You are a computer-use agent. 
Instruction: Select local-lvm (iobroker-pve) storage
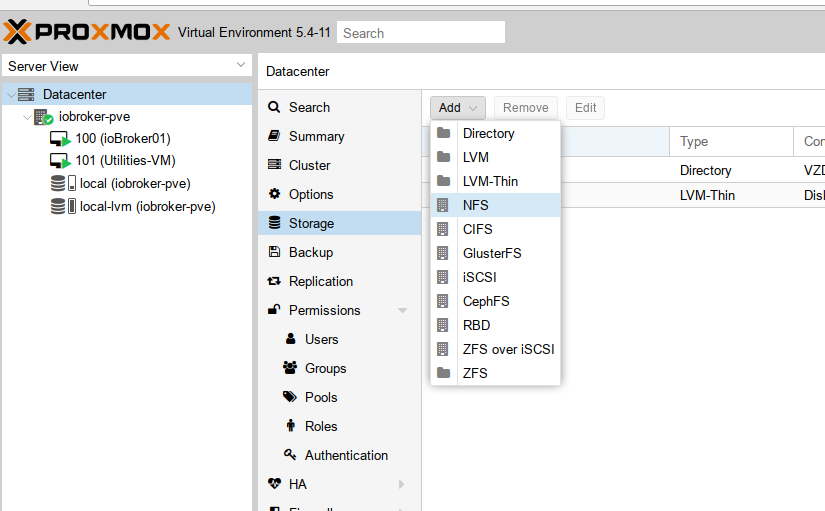pyautogui.click(x=148, y=206)
